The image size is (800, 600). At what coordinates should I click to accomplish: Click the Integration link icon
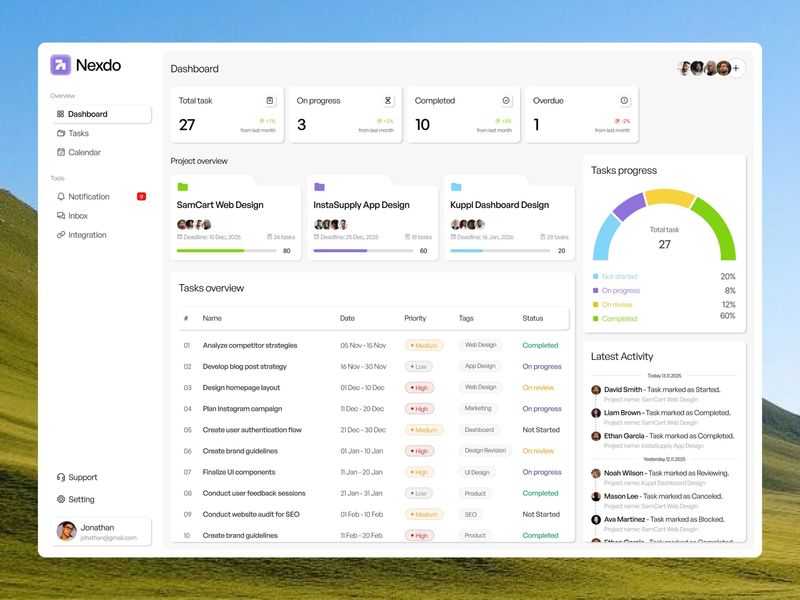pyautogui.click(x=61, y=234)
